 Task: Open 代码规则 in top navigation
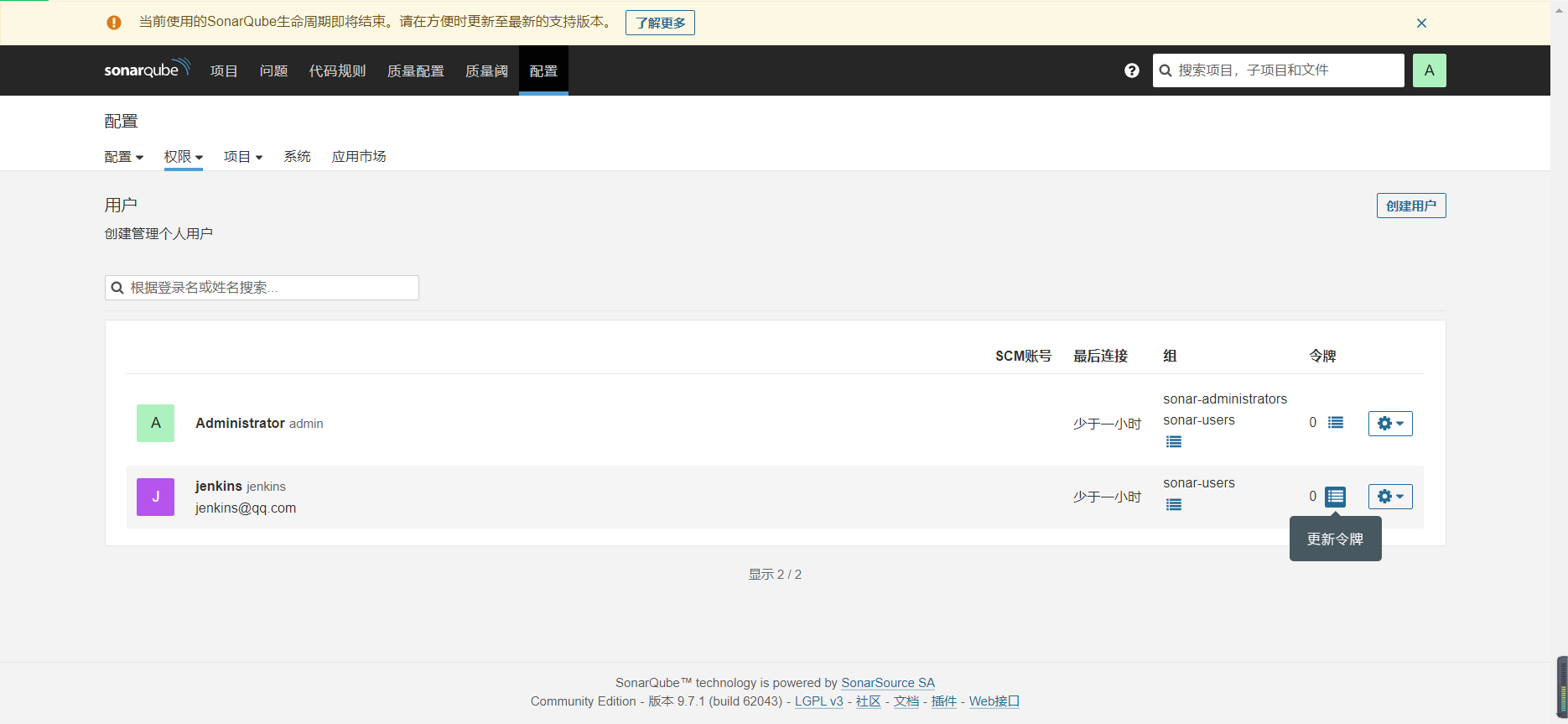pyautogui.click(x=337, y=70)
